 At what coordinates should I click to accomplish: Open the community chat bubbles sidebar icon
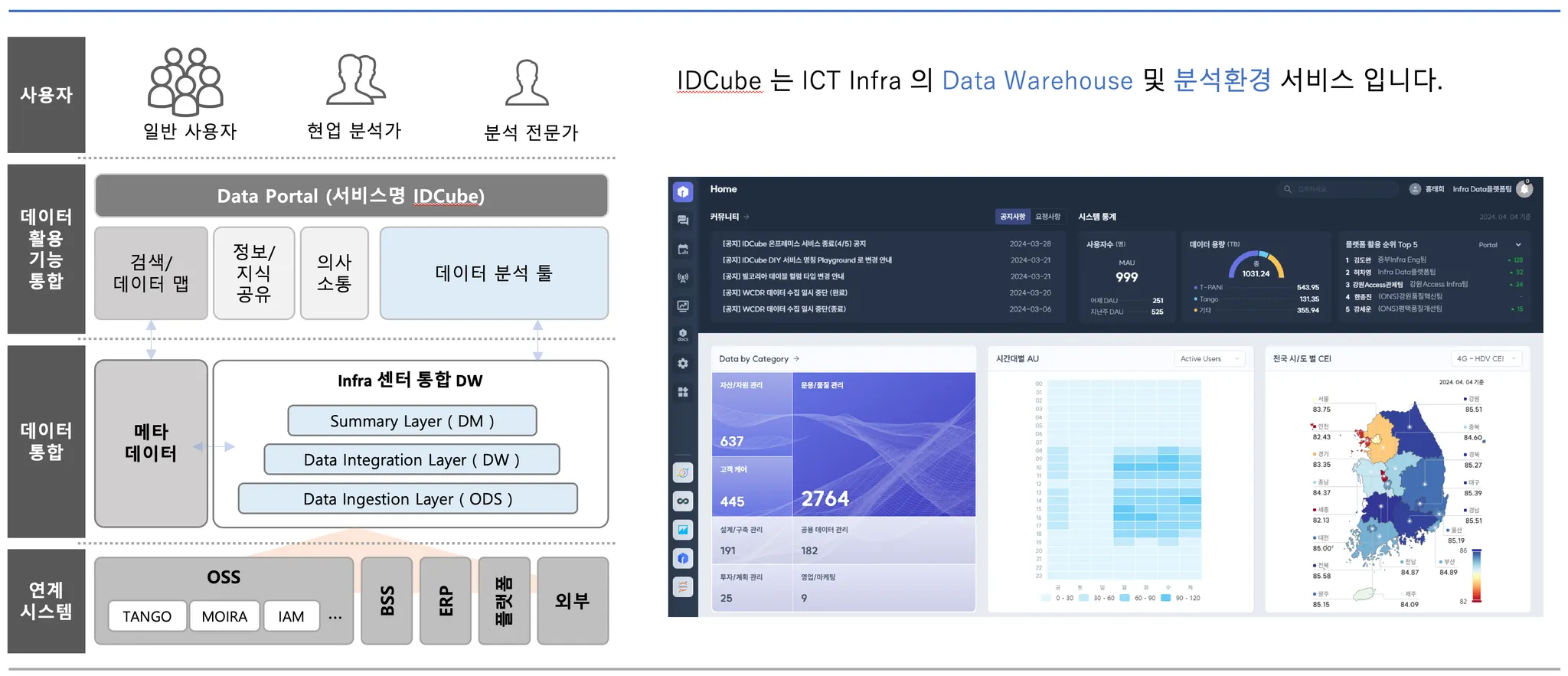683,220
